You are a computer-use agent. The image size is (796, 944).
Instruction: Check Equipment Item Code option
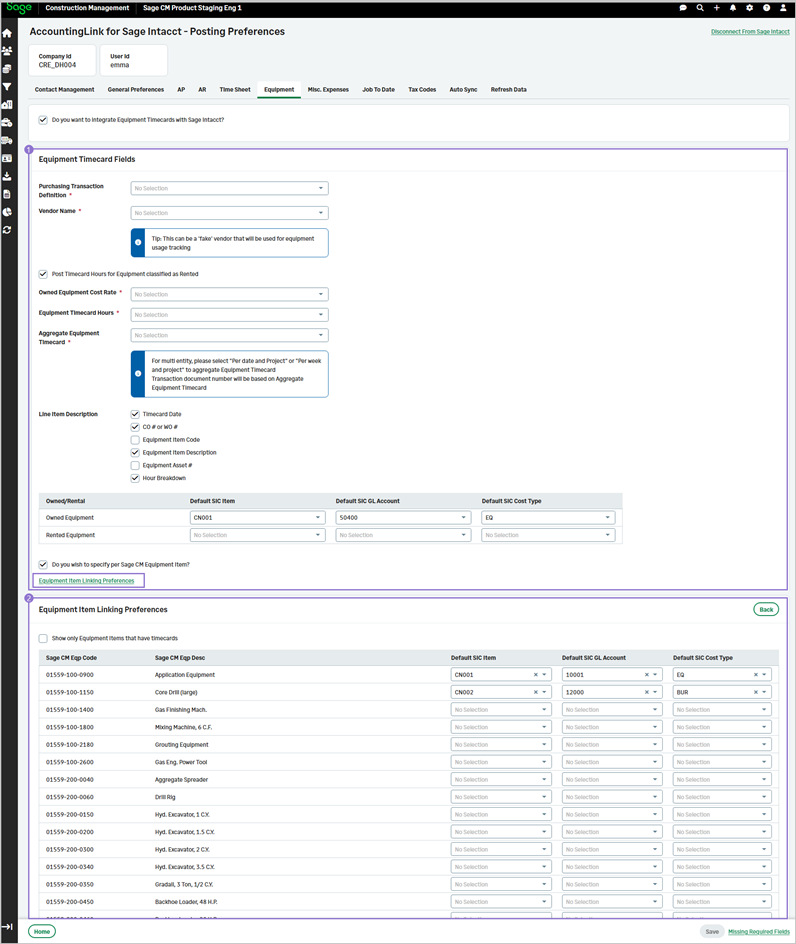(135, 439)
